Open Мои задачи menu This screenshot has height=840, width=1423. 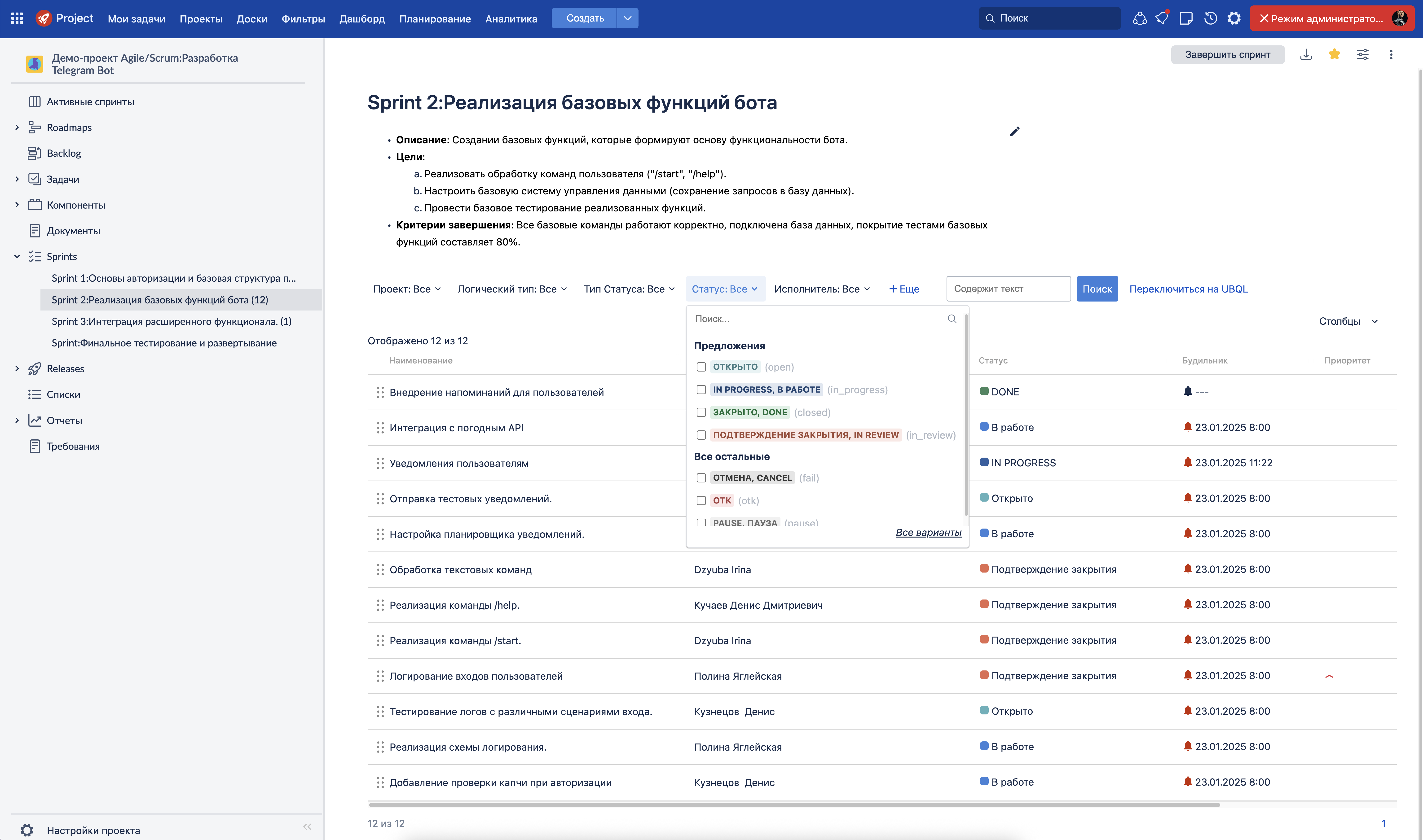pos(137,19)
